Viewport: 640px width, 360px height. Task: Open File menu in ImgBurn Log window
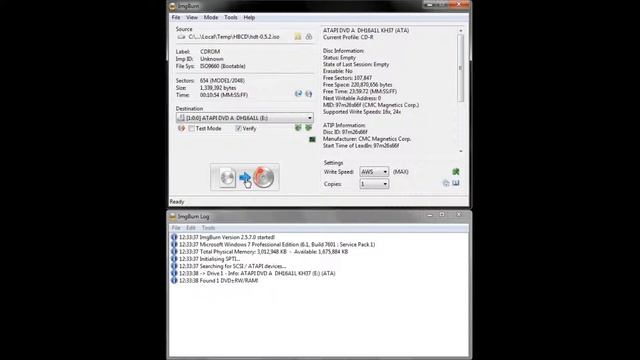coord(176,228)
